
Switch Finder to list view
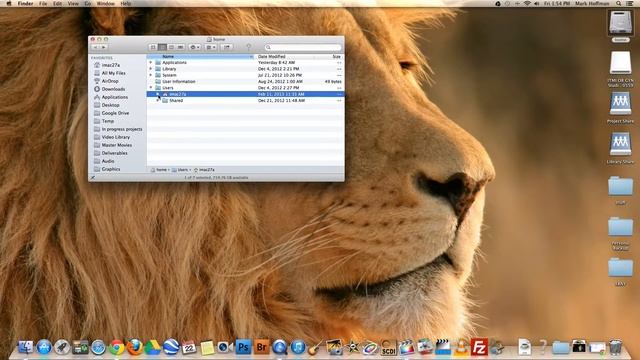[162, 47]
